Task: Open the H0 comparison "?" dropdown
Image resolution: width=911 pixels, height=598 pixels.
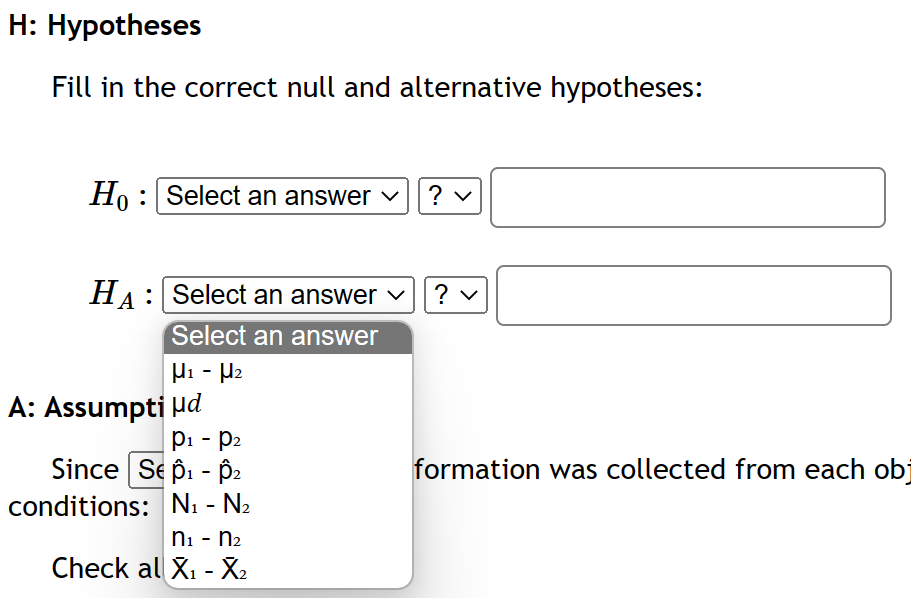Action: click(449, 196)
